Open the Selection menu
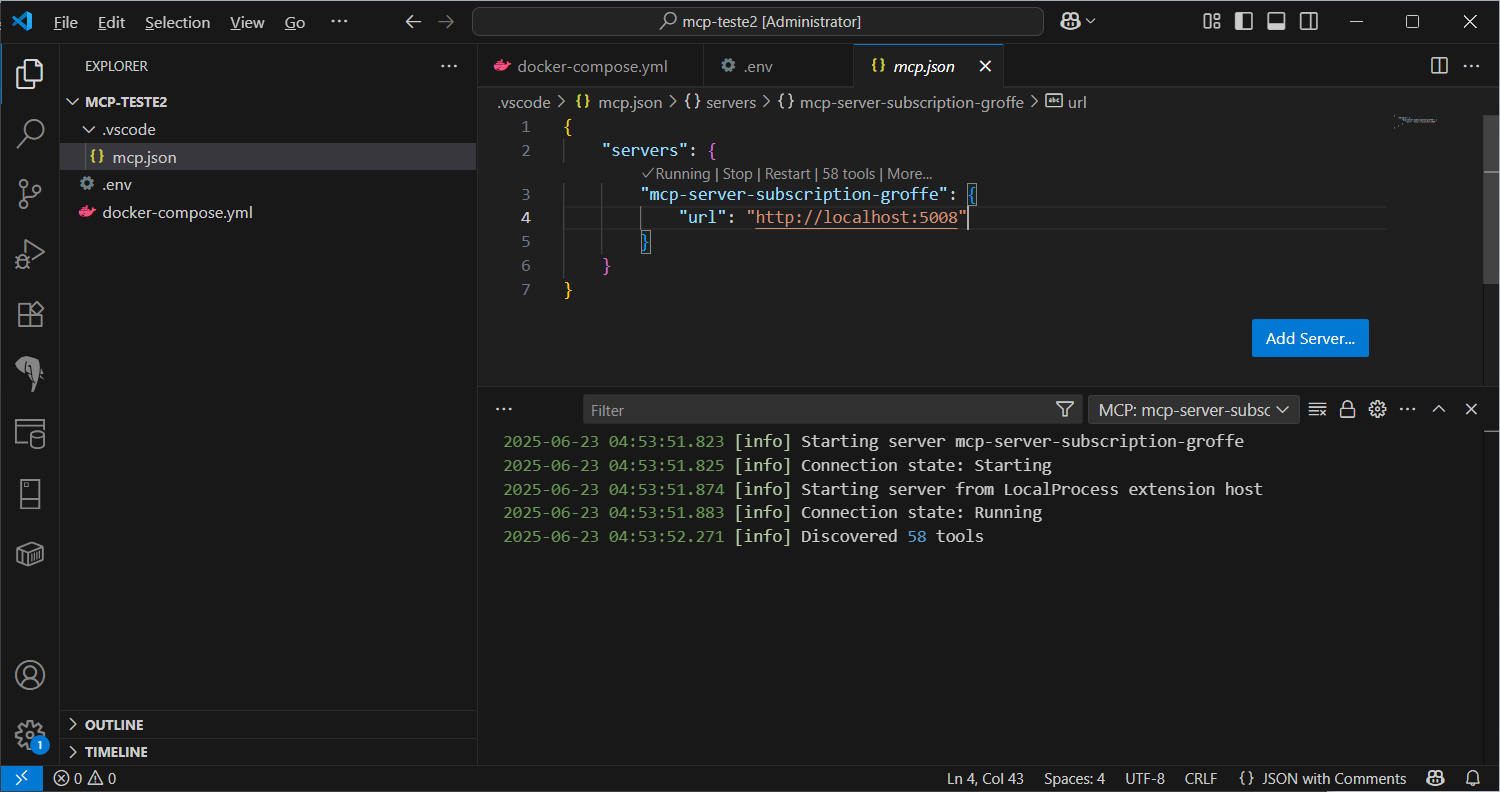 point(177,22)
